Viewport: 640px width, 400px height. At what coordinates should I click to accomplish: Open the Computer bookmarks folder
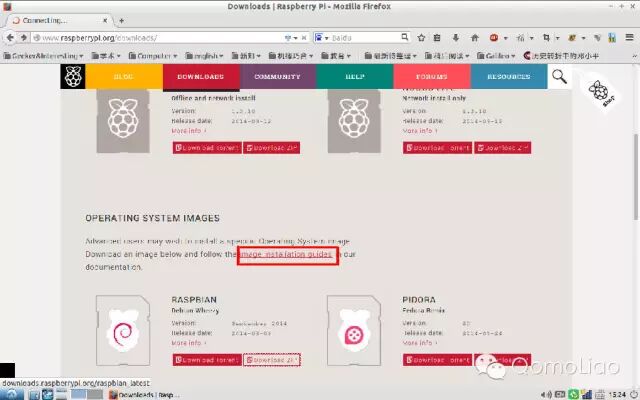[153, 56]
